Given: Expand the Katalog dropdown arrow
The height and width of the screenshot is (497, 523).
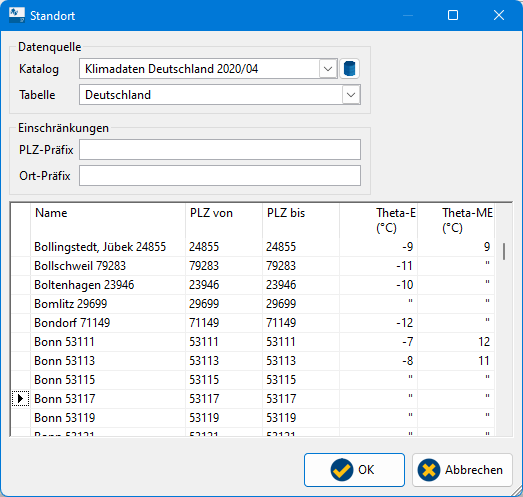Looking at the screenshot, I should click(x=328, y=69).
